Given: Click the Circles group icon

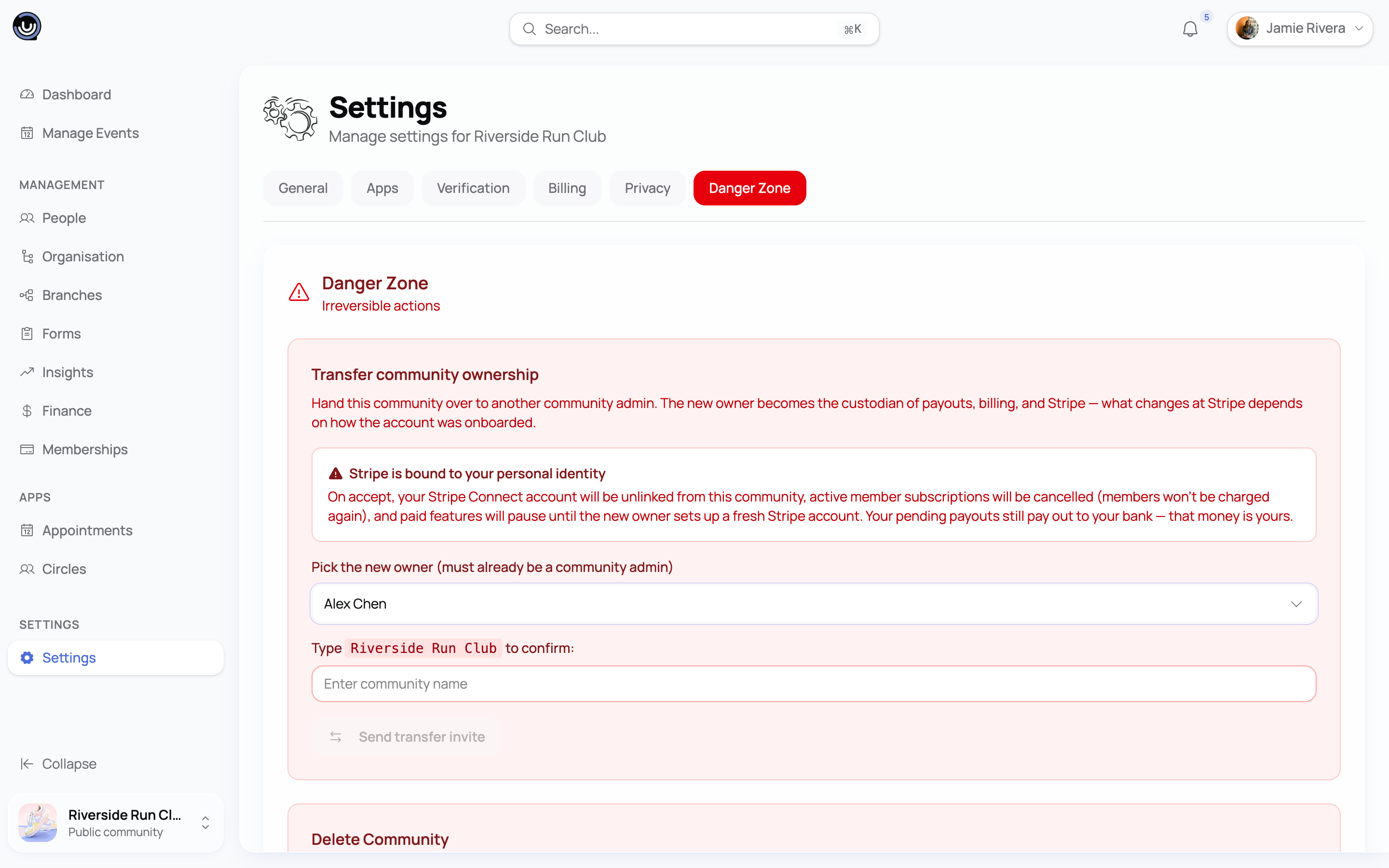Looking at the screenshot, I should click(27, 569).
